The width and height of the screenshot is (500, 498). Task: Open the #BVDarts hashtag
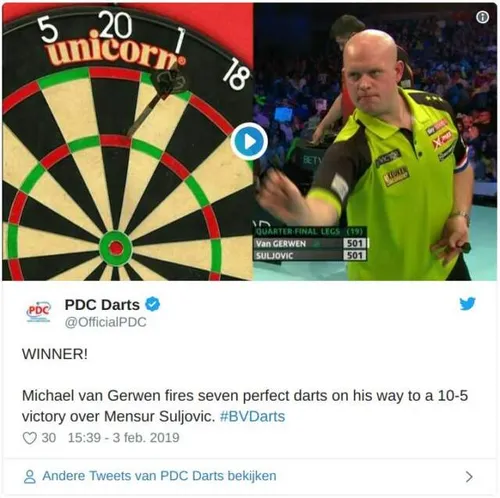point(252,416)
